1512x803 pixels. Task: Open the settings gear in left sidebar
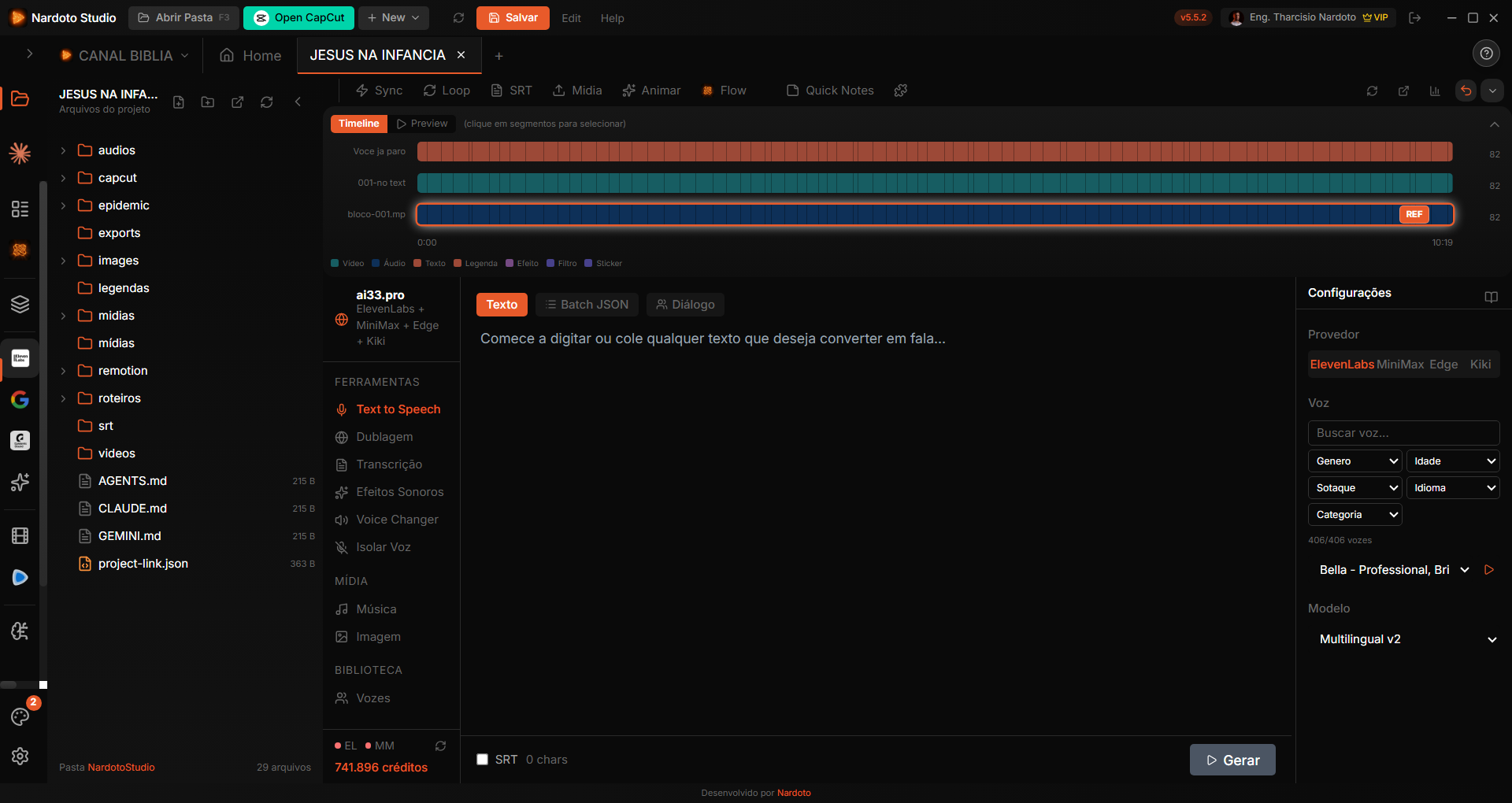pos(20,756)
